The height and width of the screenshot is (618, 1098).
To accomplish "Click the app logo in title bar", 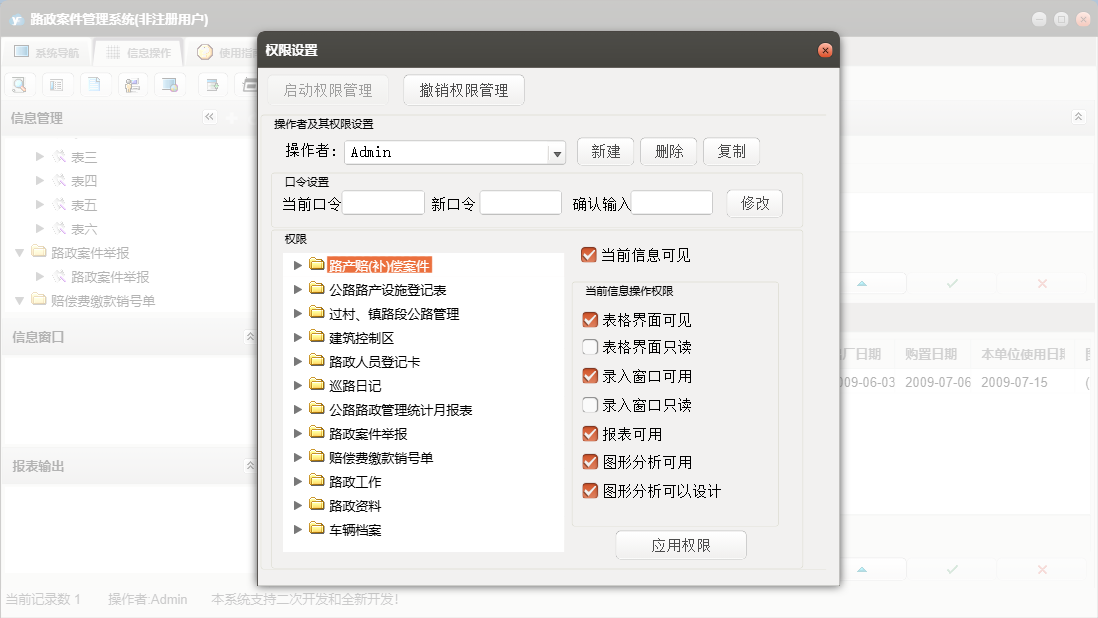I will pos(16,20).
